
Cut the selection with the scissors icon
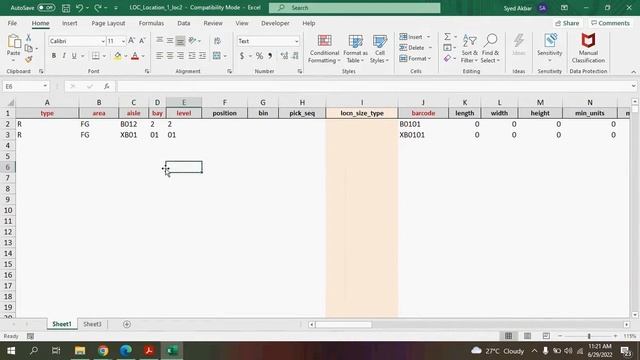pyautogui.click(x=29, y=38)
